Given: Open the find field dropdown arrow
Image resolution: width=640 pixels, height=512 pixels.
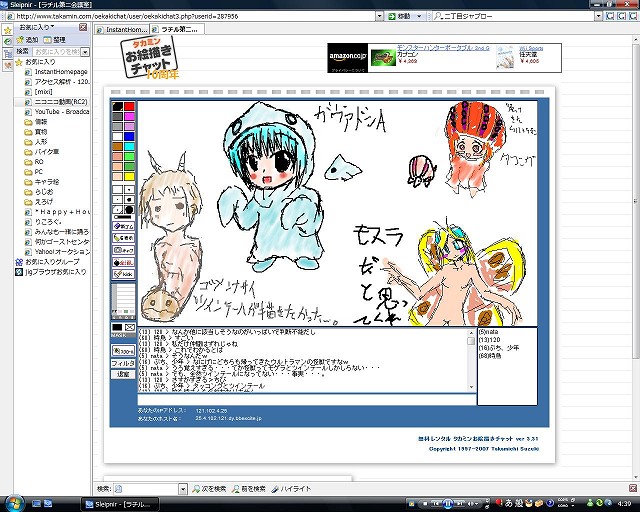Looking at the screenshot, I should (x=183, y=489).
